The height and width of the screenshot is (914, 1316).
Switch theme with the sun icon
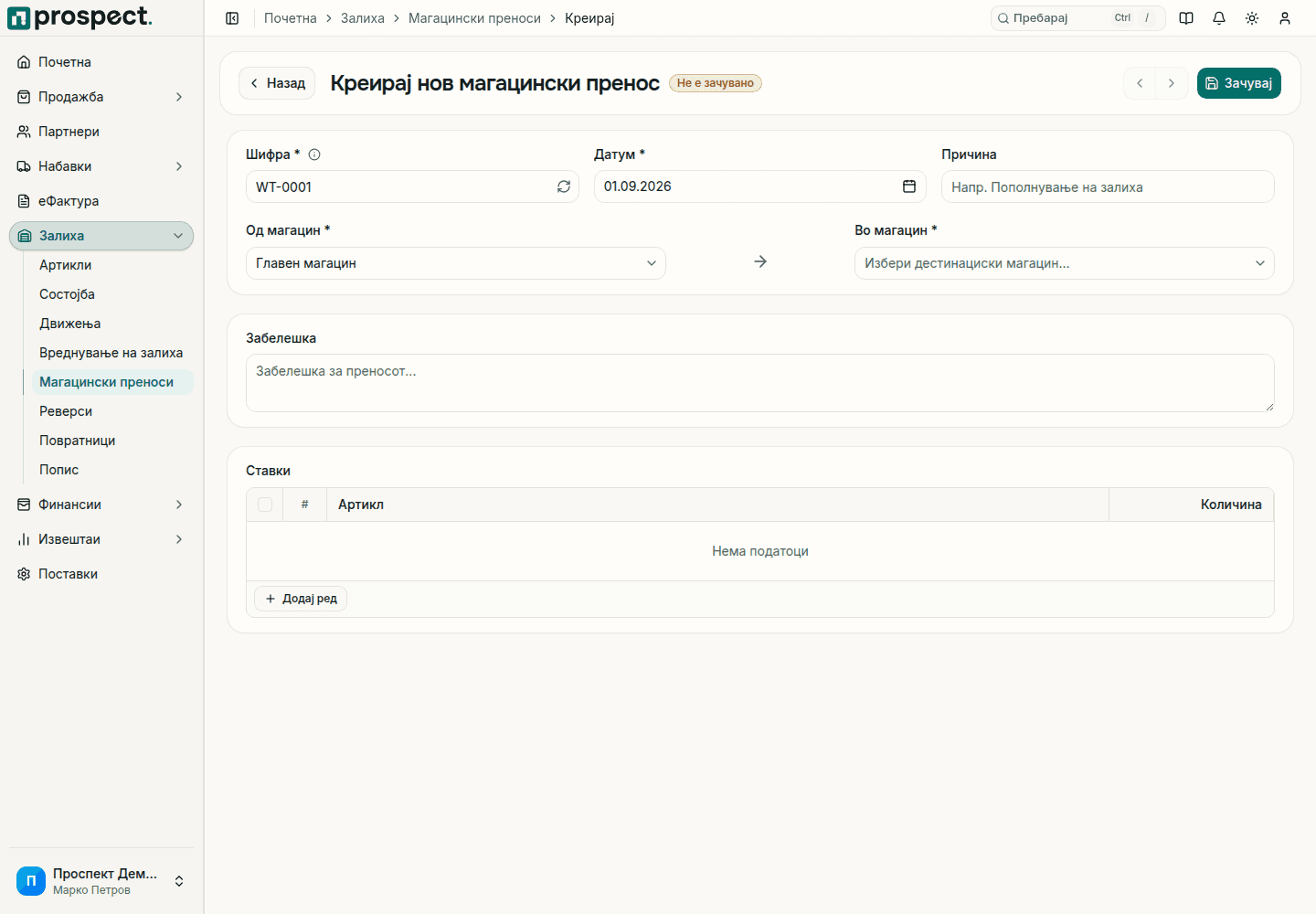tap(1252, 18)
